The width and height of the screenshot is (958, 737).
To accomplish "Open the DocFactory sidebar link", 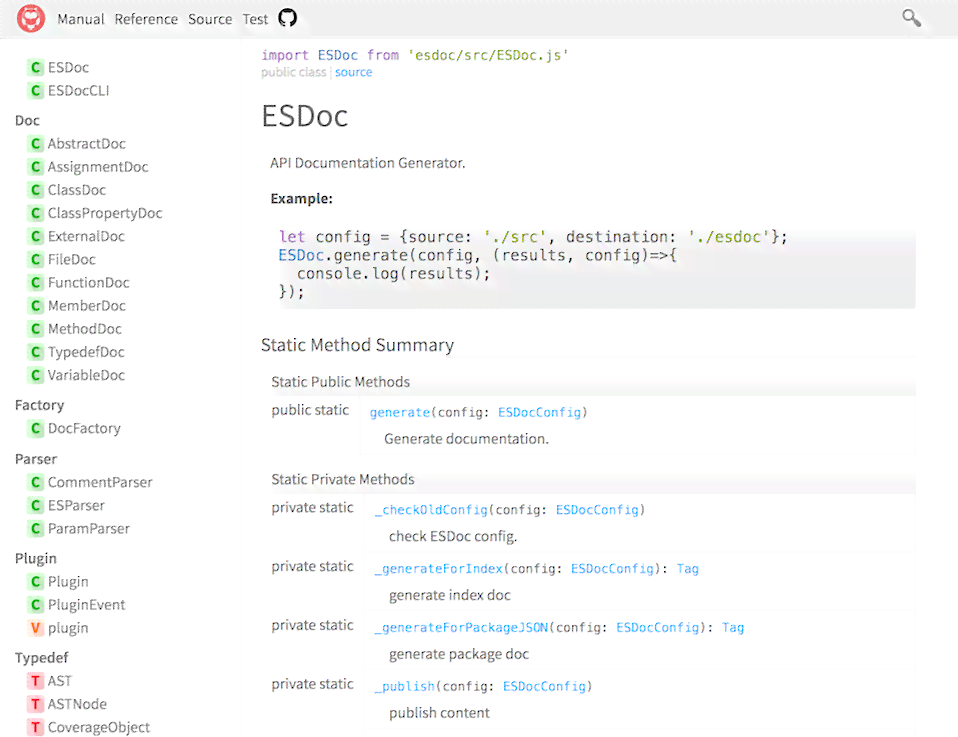I will click(x=84, y=428).
